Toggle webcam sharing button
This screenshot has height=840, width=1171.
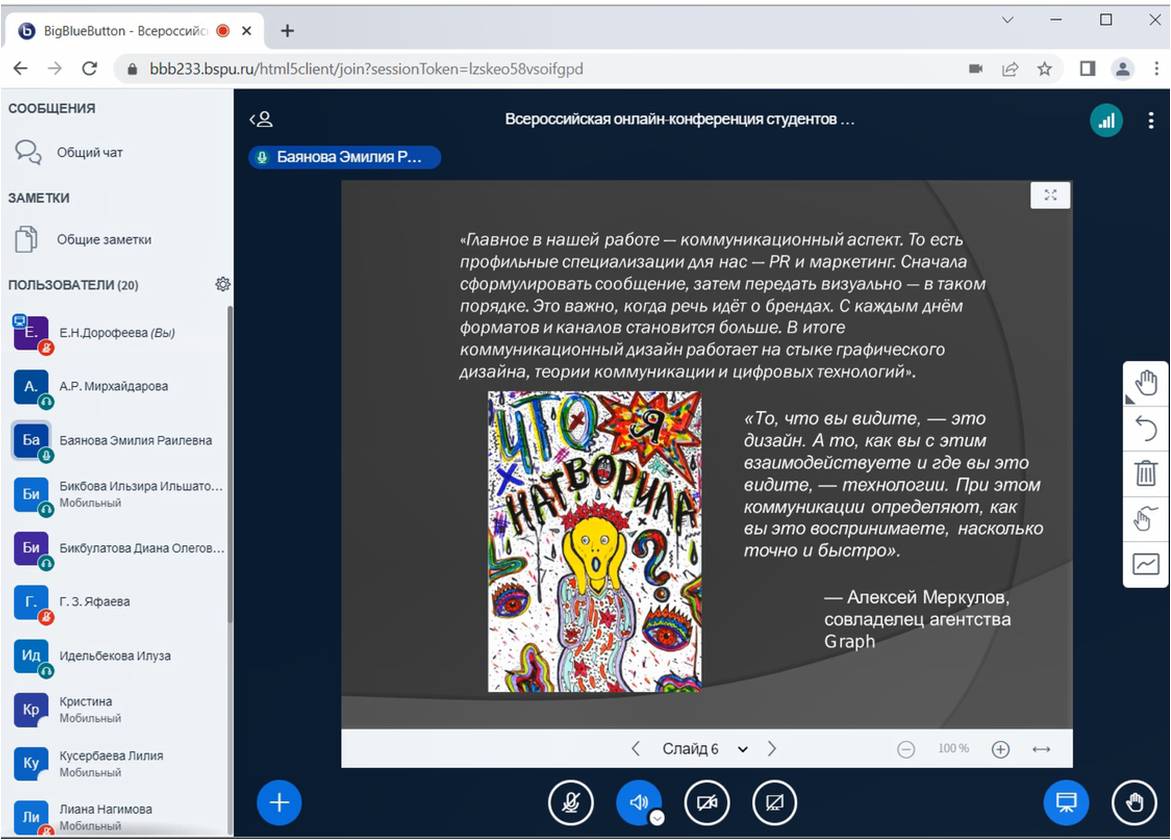click(707, 802)
